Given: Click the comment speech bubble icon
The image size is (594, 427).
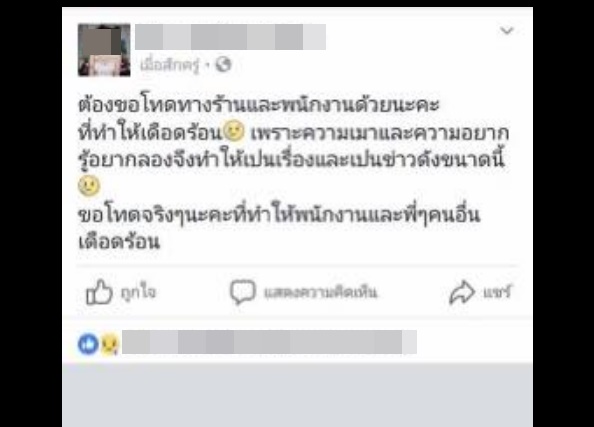Looking at the screenshot, I should point(242,292).
